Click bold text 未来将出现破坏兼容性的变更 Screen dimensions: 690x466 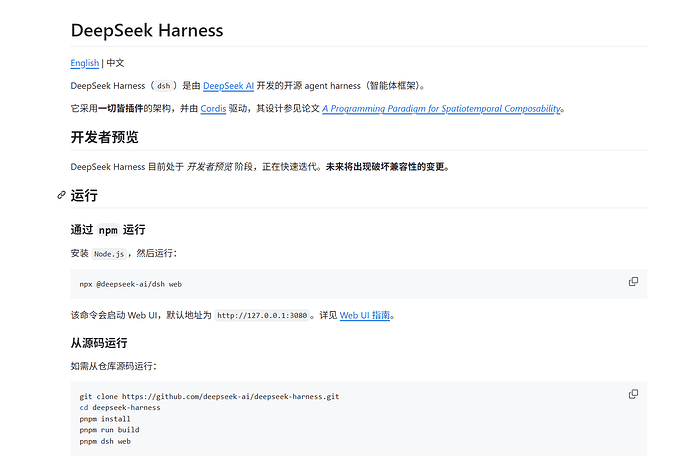pos(385,167)
